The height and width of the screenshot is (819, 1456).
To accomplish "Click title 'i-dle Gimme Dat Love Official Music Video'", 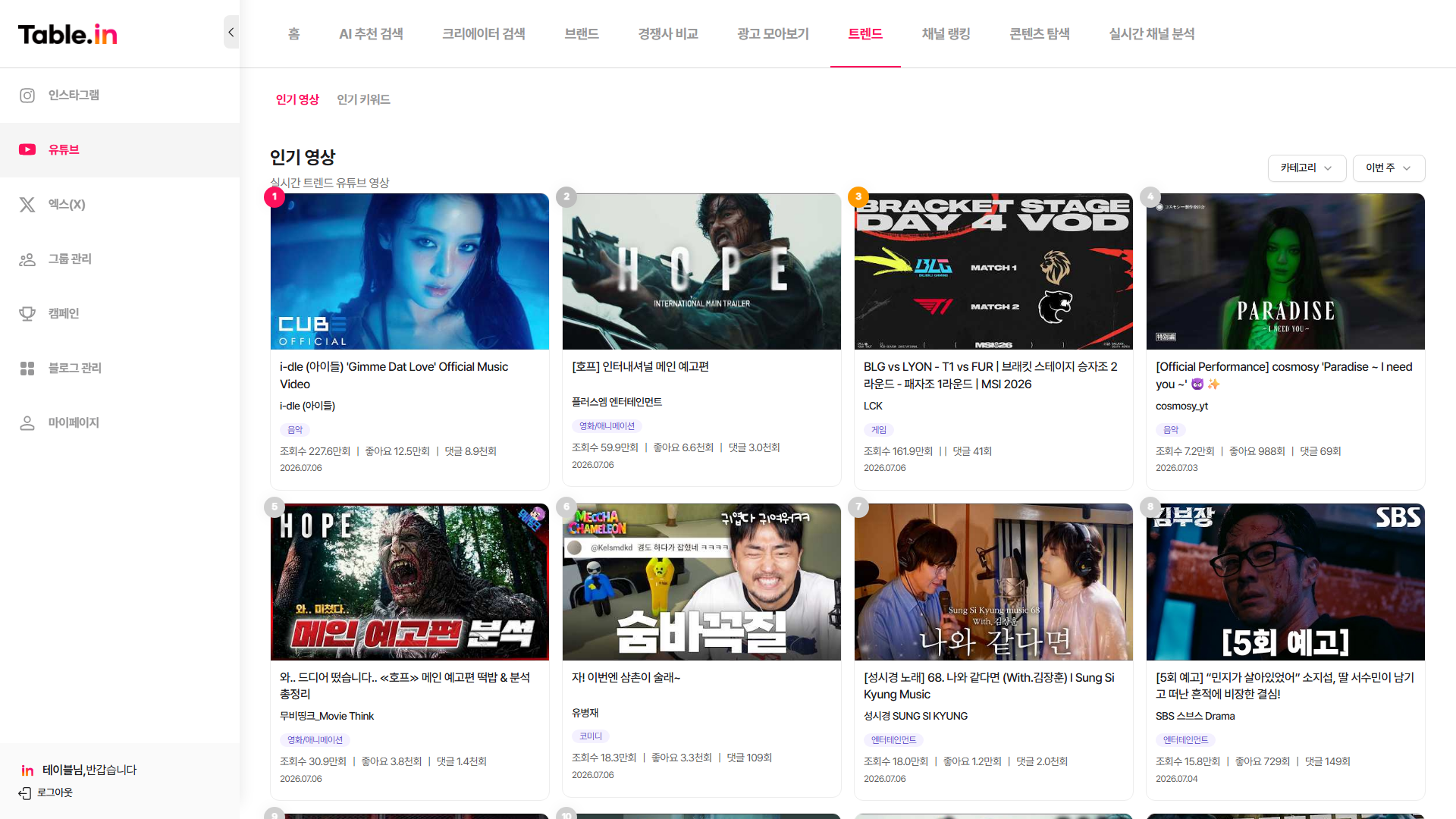I will pos(394,375).
